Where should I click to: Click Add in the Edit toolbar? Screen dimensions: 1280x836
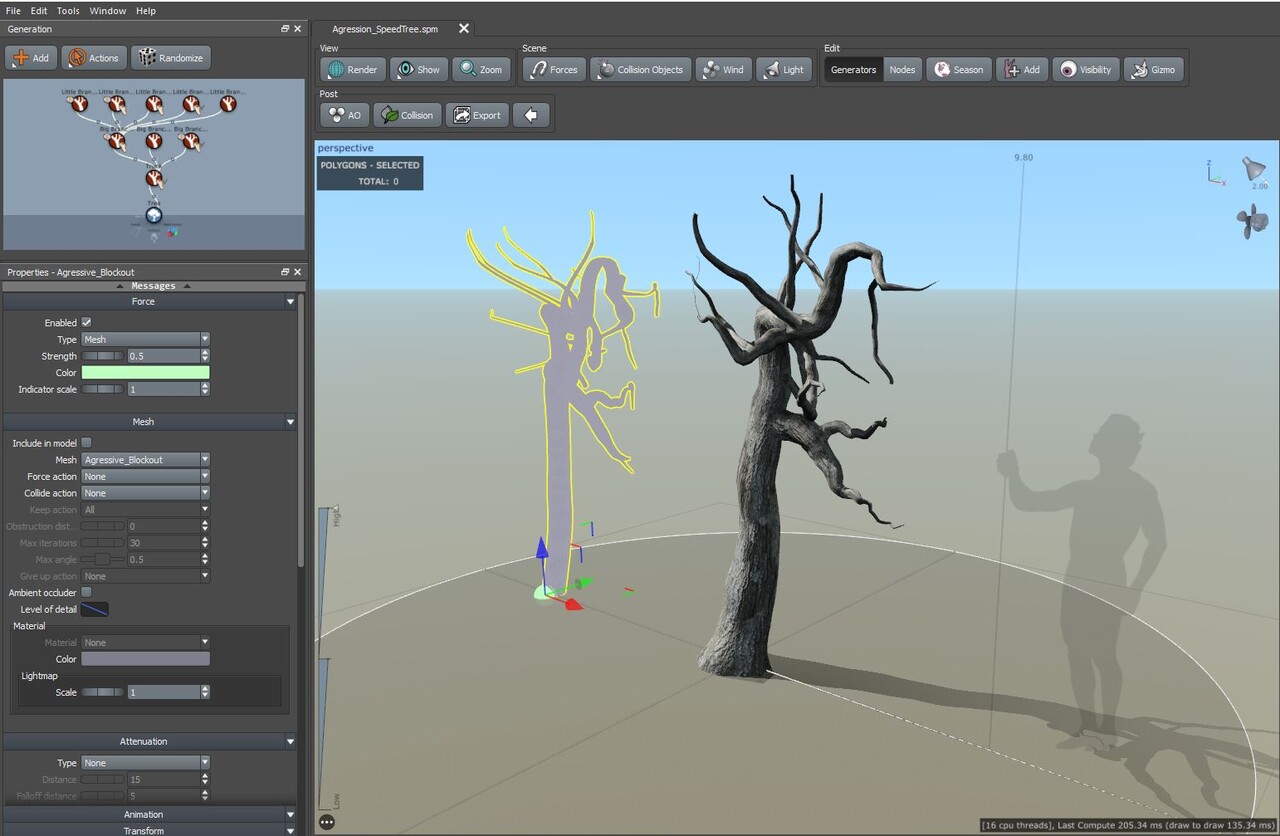(x=1021, y=70)
